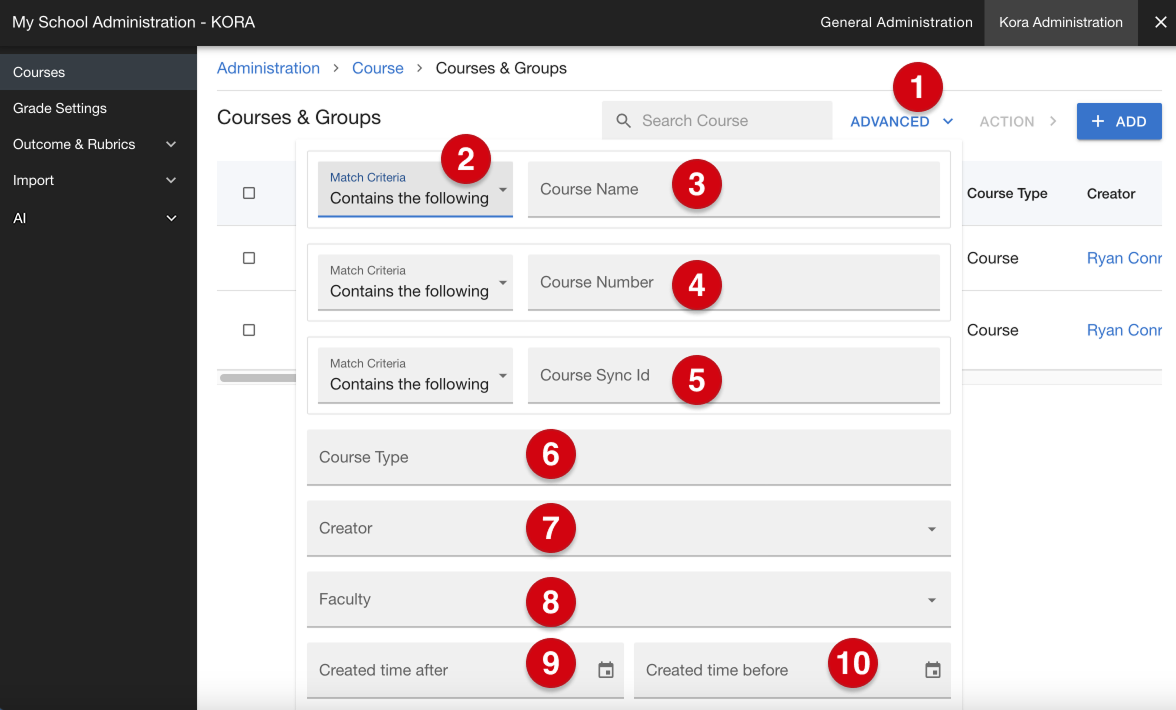This screenshot has height=710, width=1176.
Task: Click into the Course Sync Id field
Action: [x=734, y=375]
